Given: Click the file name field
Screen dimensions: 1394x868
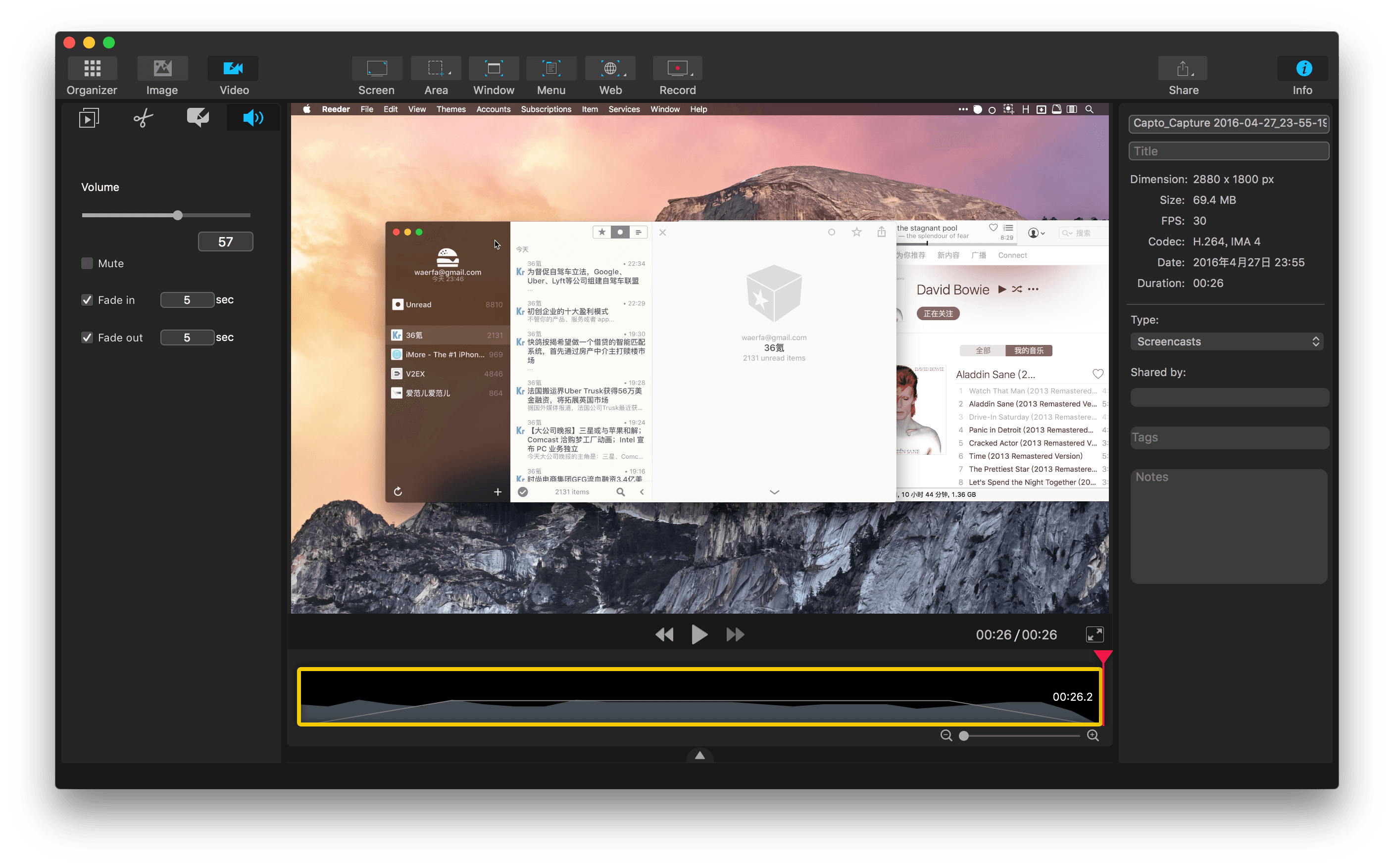Looking at the screenshot, I should [x=1229, y=123].
